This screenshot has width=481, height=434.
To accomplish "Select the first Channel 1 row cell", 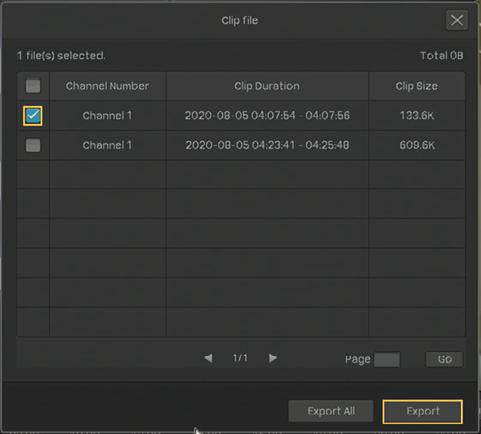I will [107, 116].
